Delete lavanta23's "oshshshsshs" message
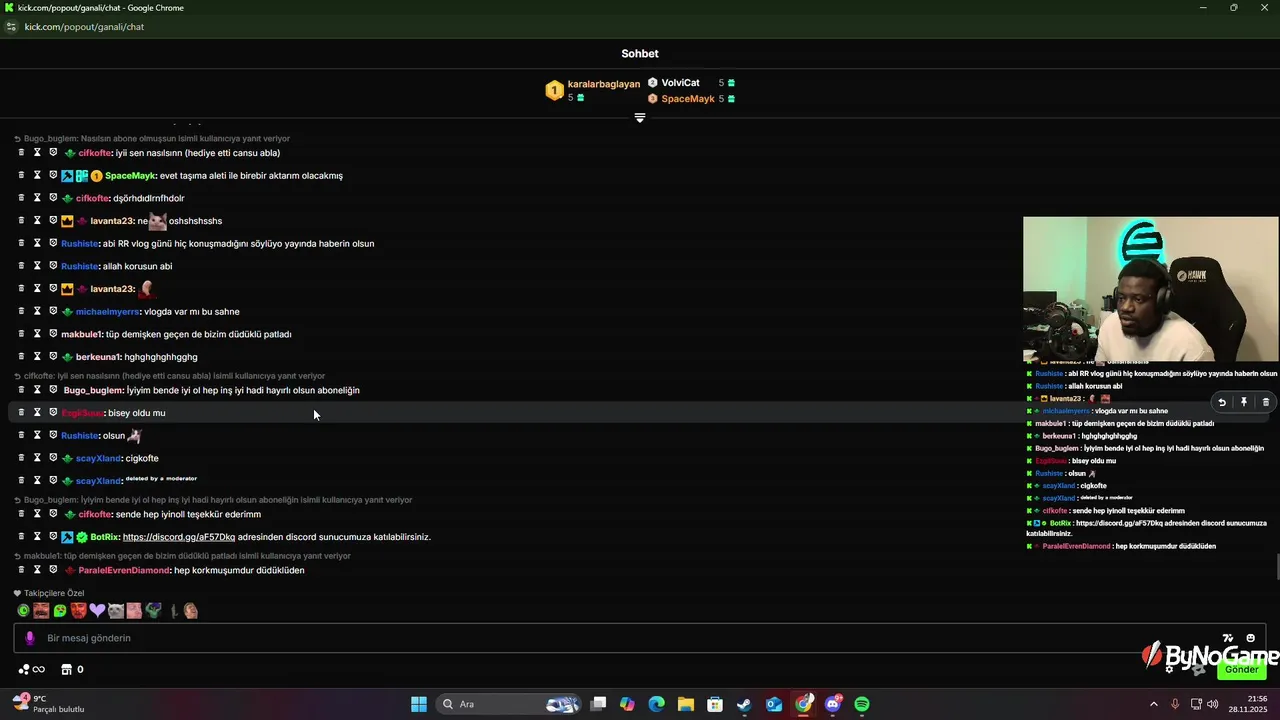The height and width of the screenshot is (720, 1280). (x=21, y=221)
